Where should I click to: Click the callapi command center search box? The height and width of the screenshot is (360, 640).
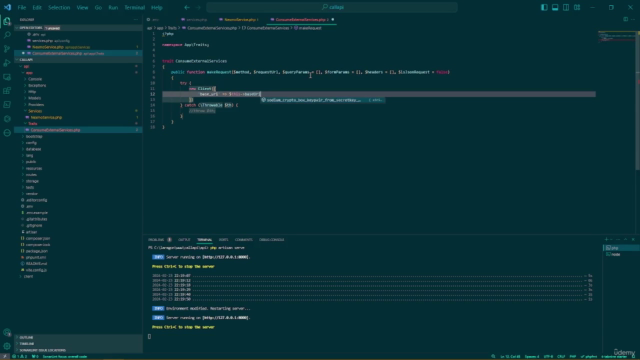(332, 7)
